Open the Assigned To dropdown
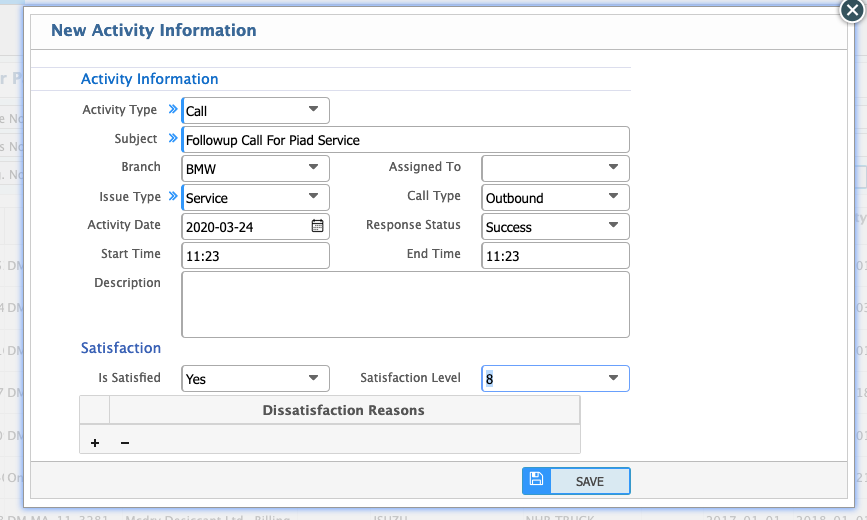 pyautogui.click(x=613, y=168)
